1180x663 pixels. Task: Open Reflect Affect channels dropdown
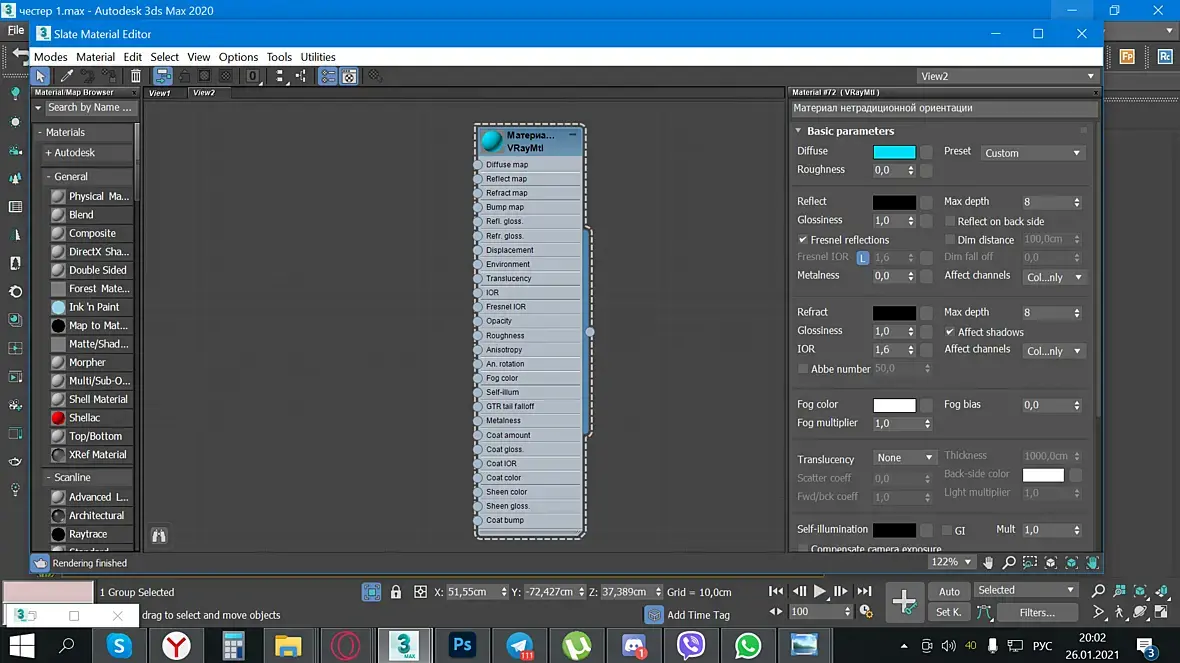[1054, 277]
